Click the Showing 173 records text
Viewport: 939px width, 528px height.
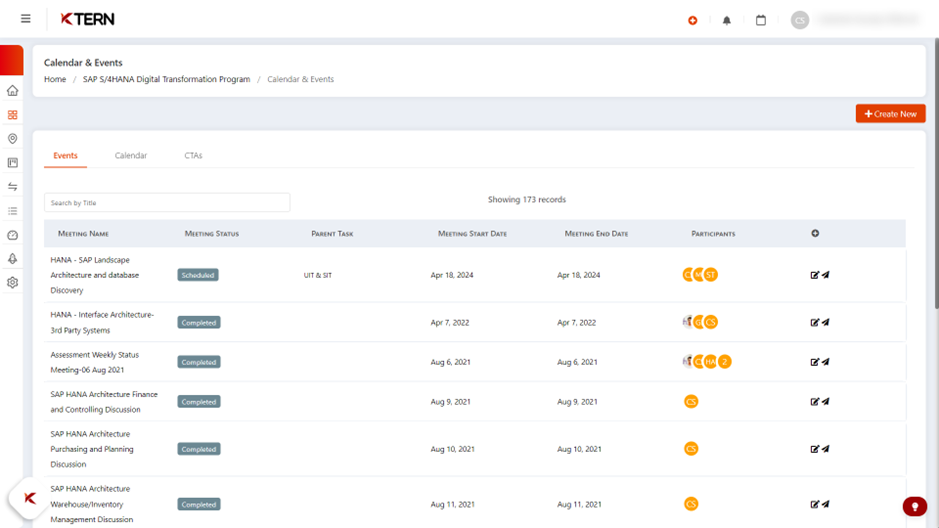[x=527, y=199]
